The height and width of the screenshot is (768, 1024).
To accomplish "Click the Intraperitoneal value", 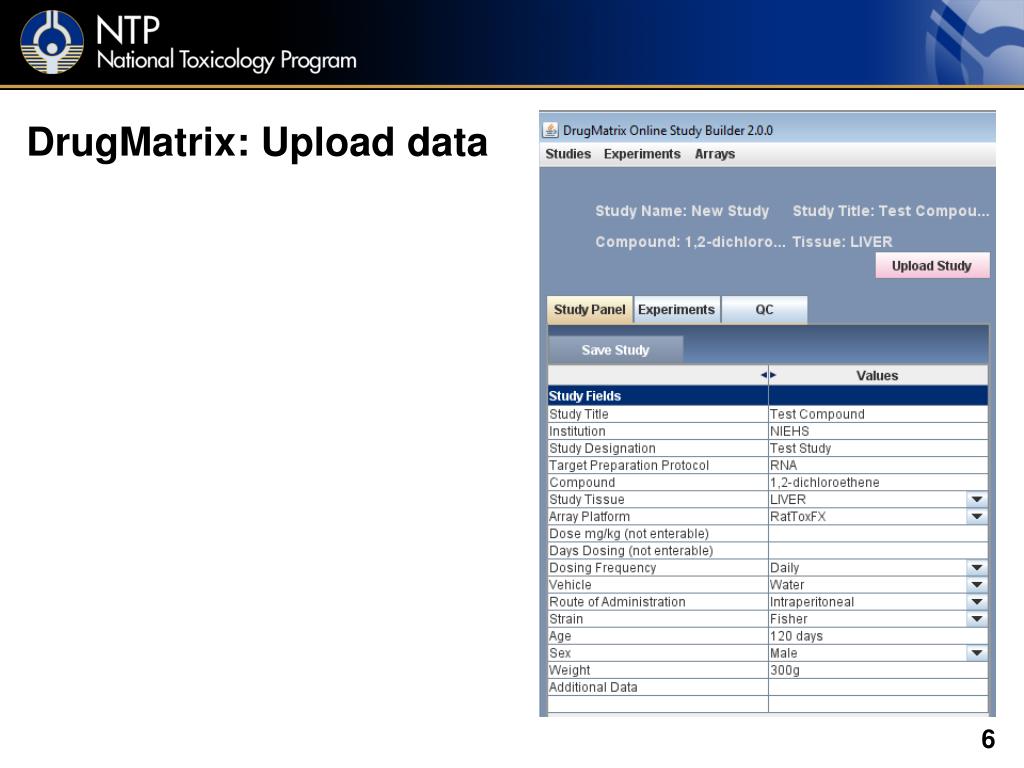I will (x=812, y=601).
